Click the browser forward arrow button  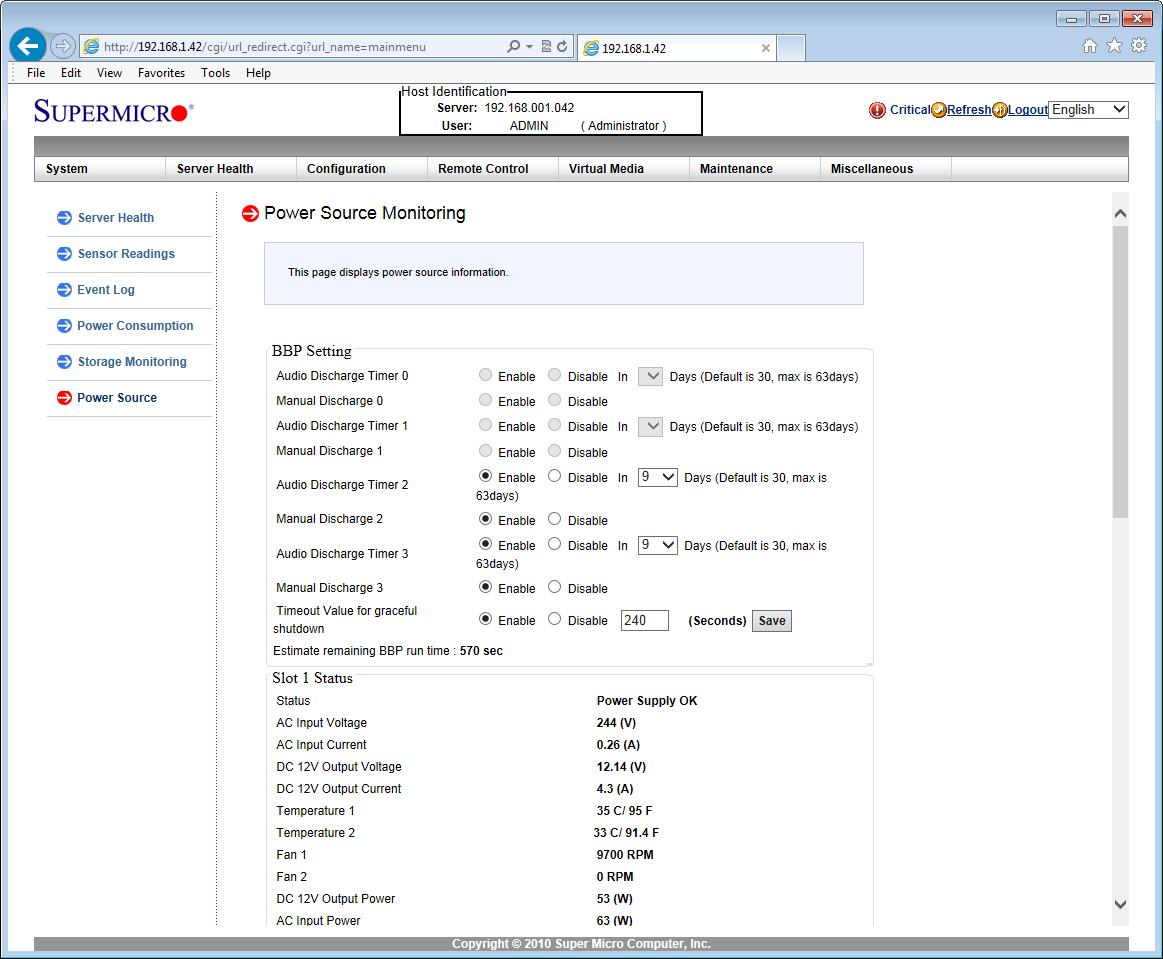pos(63,46)
